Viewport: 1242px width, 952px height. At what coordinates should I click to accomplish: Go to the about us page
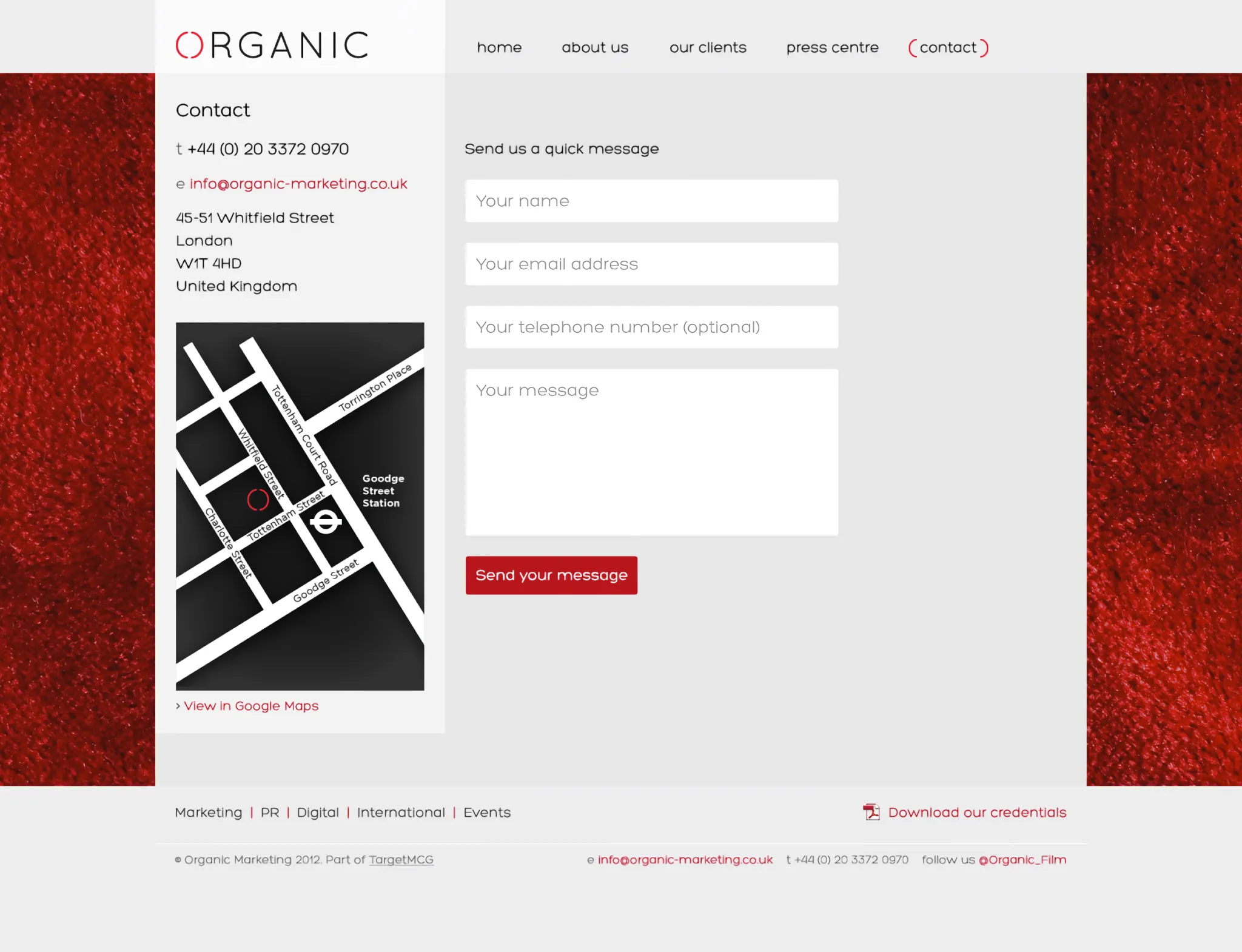(595, 48)
